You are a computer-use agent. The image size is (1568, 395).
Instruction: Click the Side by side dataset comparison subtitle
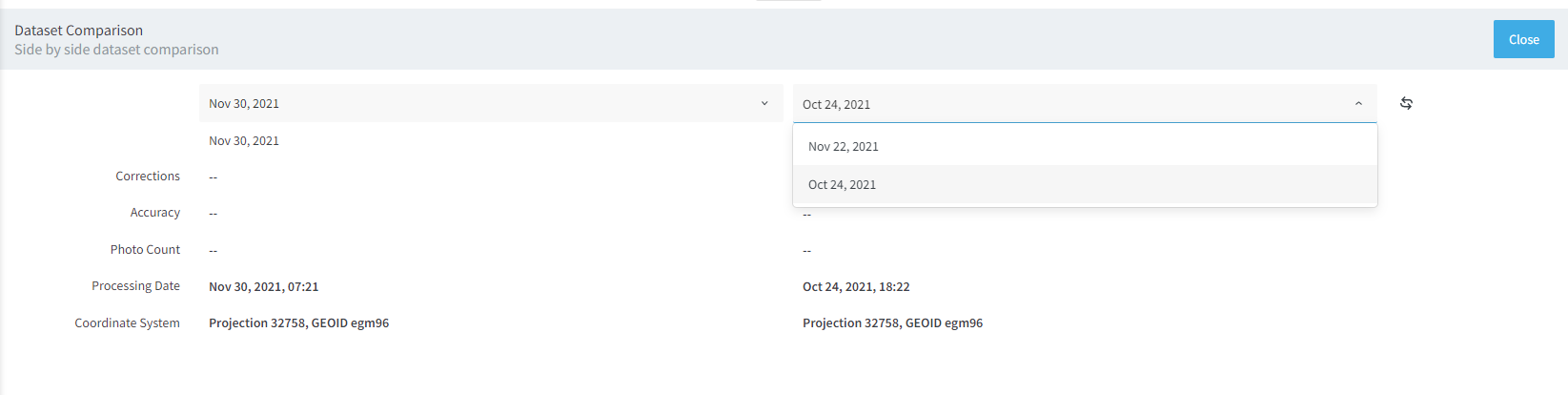(116, 50)
